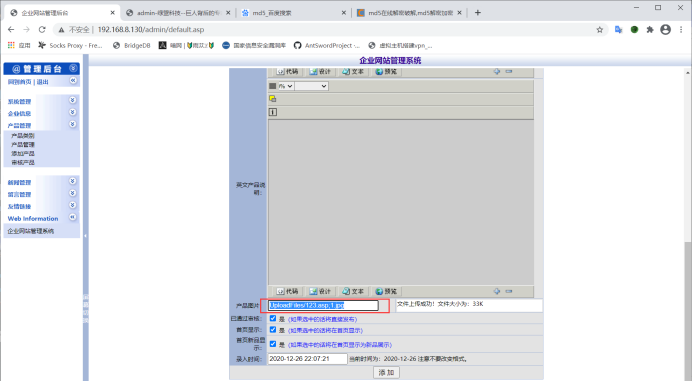Screen dimensions: 692x381
Task: Open 产品类别 in sidebar submenu
Action: coord(23,136)
